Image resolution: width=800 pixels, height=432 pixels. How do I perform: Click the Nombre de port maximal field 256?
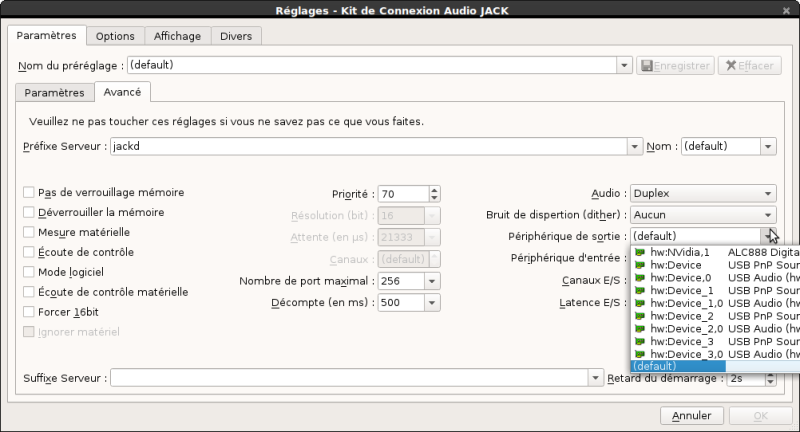point(401,281)
